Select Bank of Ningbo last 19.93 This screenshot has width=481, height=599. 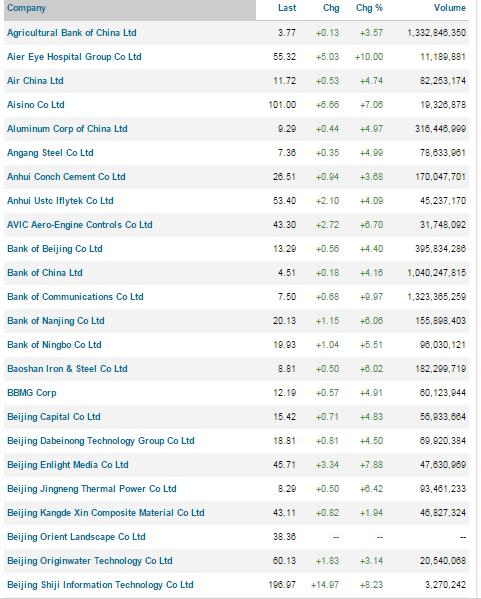284,345
